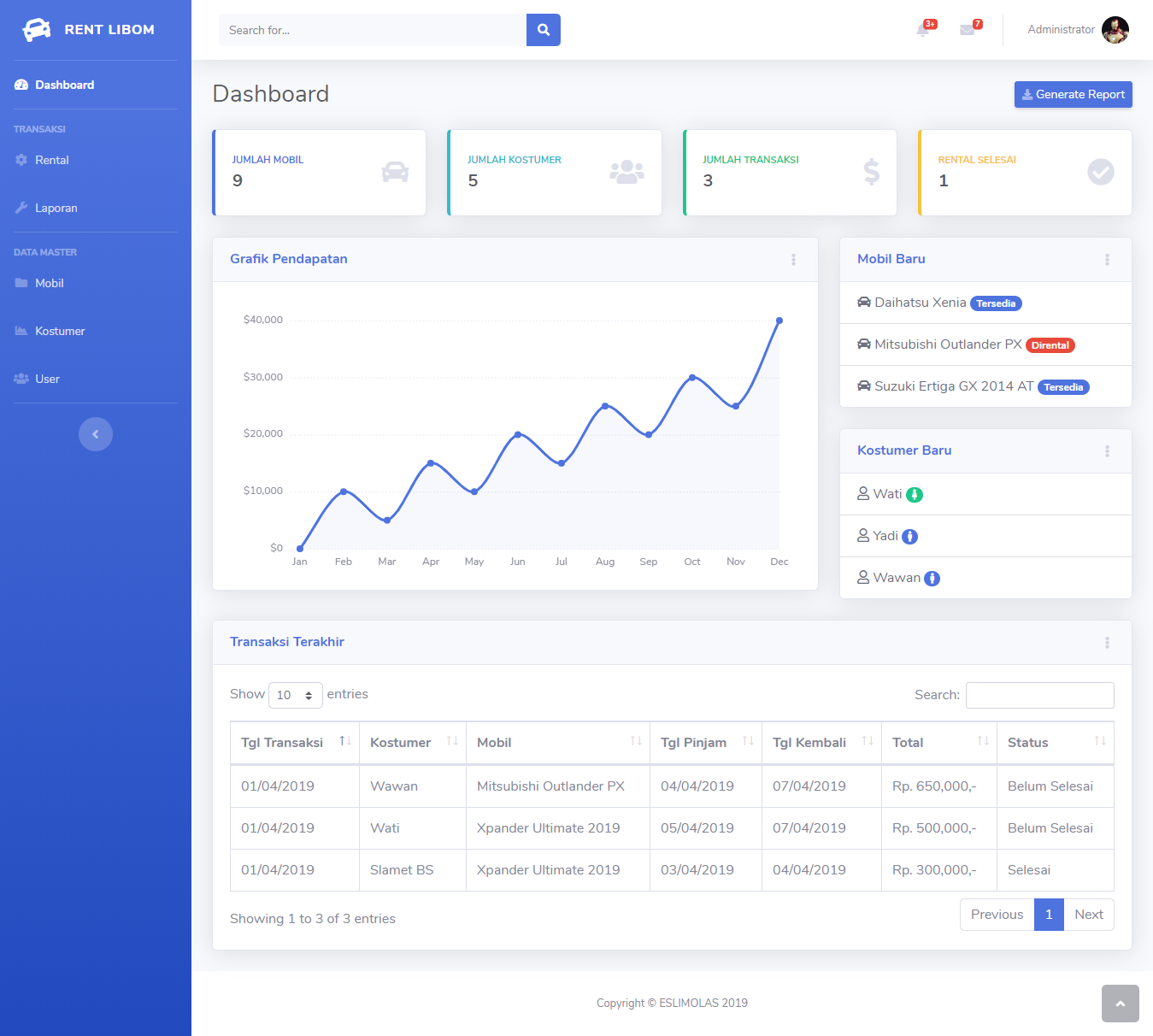Open the Administrator profile avatar
The height and width of the screenshot is (1036, 1153).
click(1115, 30)
